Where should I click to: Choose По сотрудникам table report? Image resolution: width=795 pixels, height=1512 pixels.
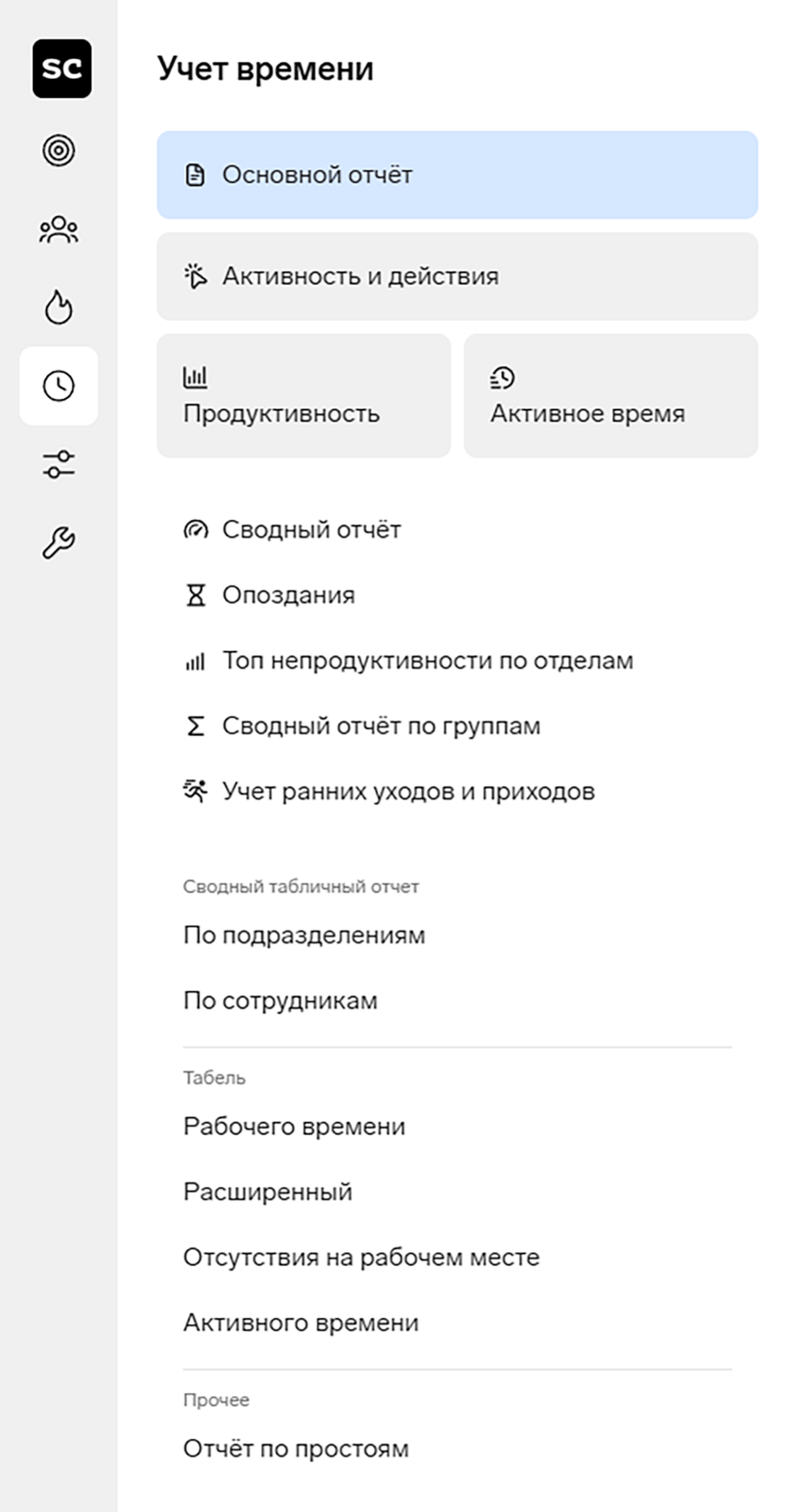(x=280, y=1000)
